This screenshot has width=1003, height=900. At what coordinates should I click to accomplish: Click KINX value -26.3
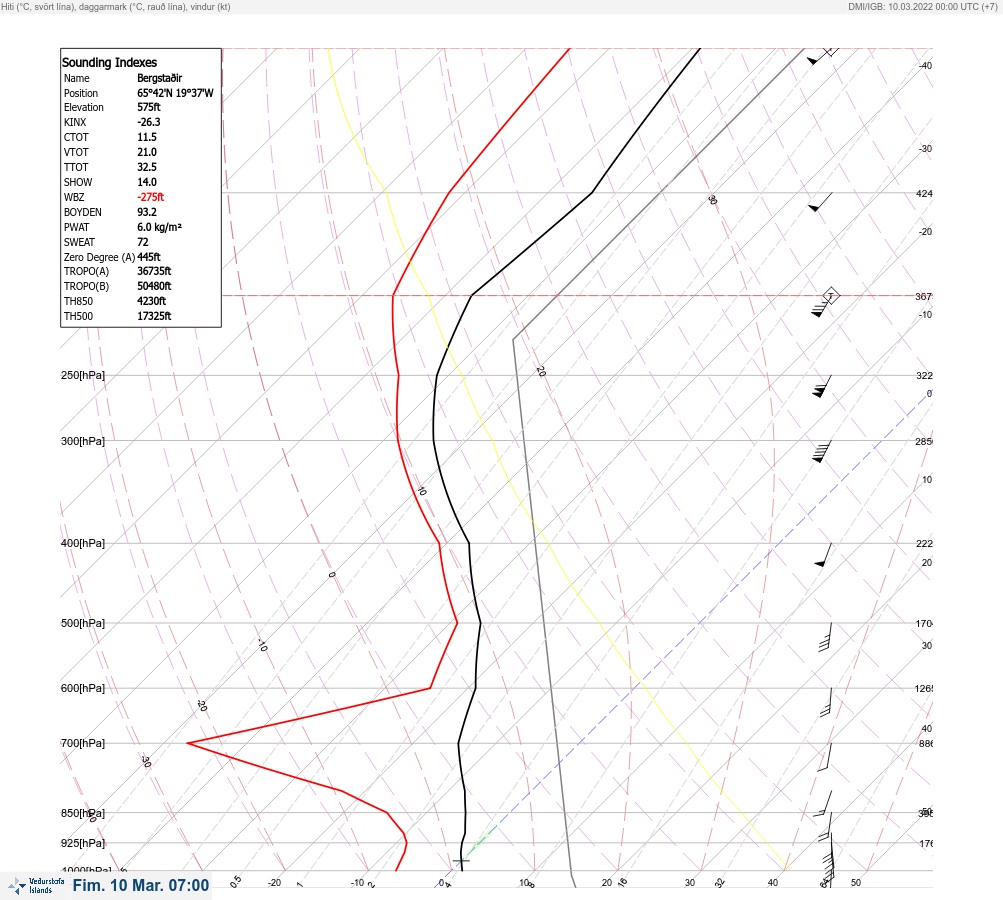point(148,122)
